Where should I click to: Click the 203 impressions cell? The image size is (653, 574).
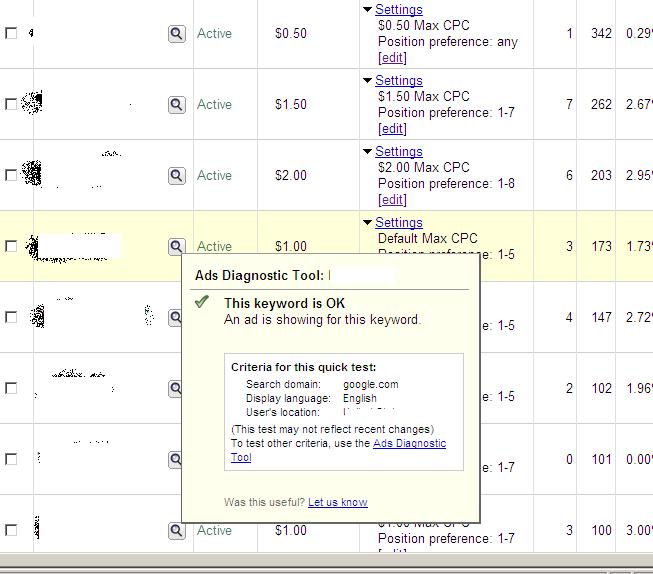tap(601, 175)
